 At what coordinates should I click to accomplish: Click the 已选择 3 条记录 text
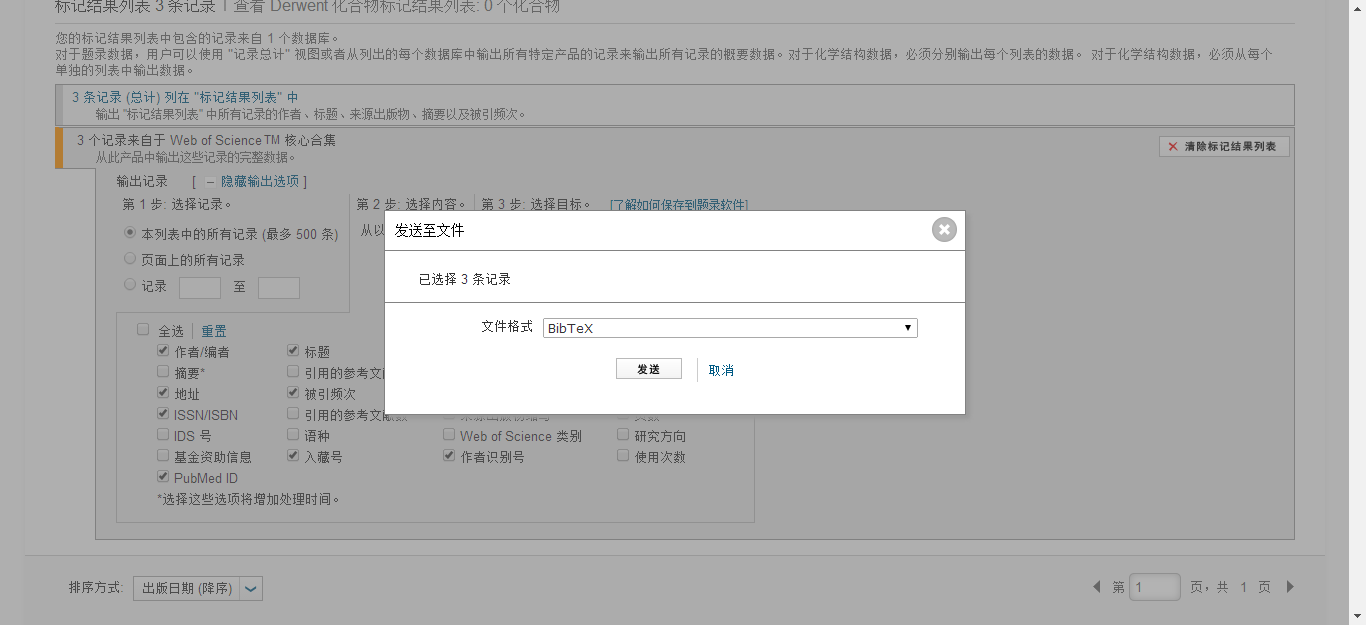point(465,279)
